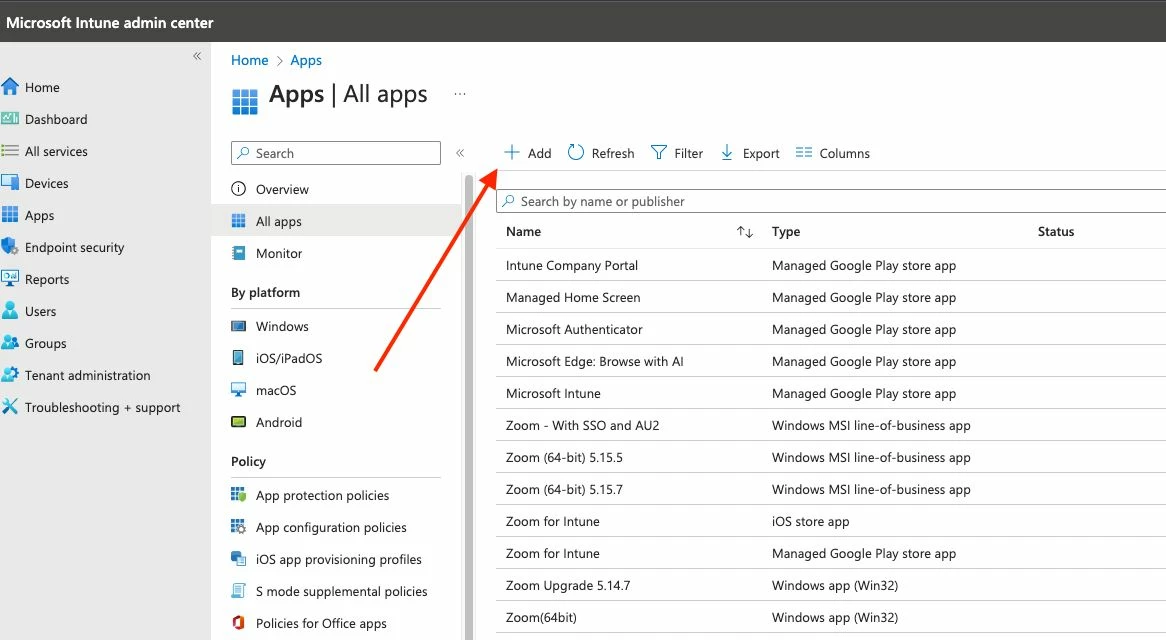This screenshot has width=1166, height=640.
Task: Click the iOS/iPadOS device icon
Action: coord(238,358)
